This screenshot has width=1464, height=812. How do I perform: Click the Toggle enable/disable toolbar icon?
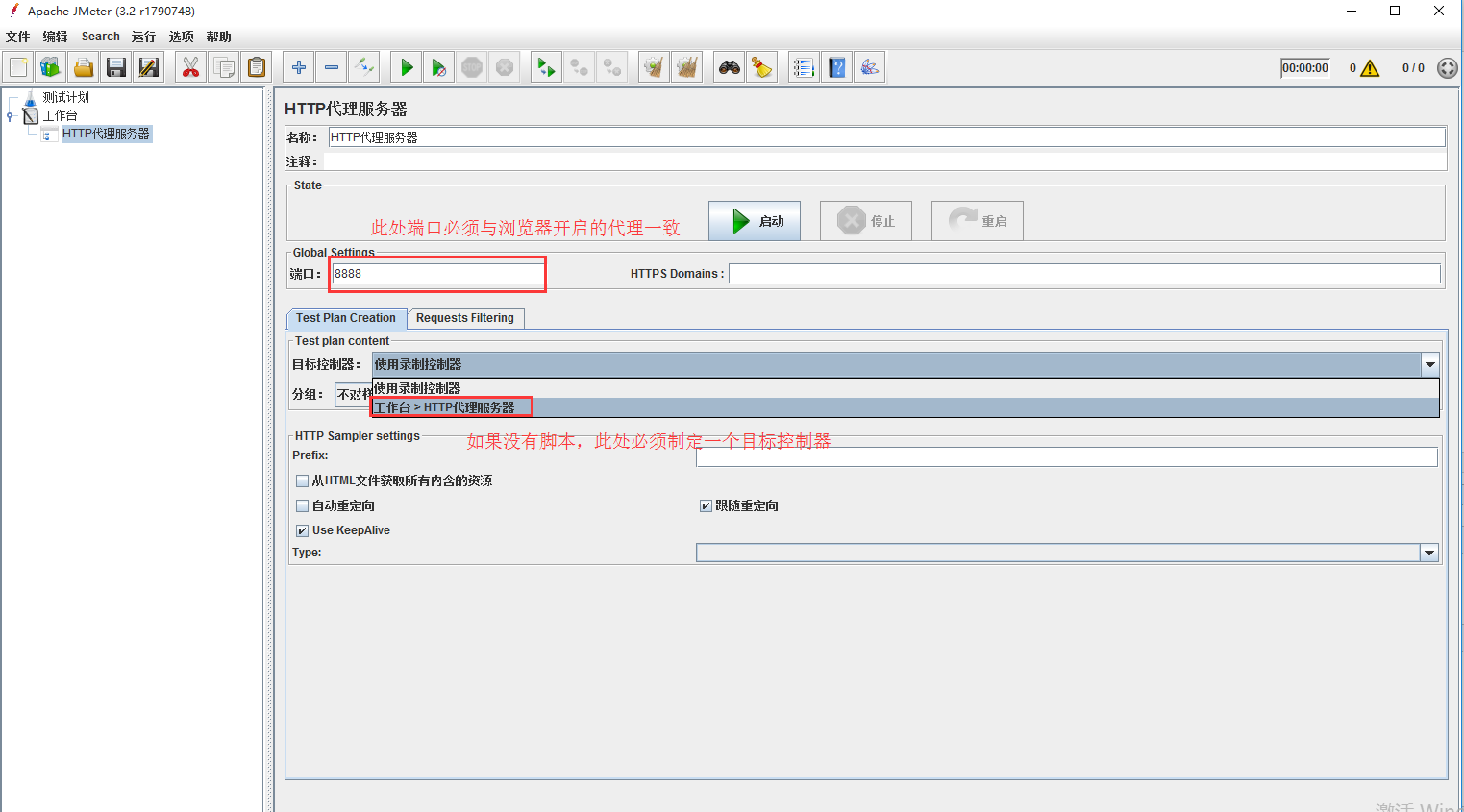364,67
